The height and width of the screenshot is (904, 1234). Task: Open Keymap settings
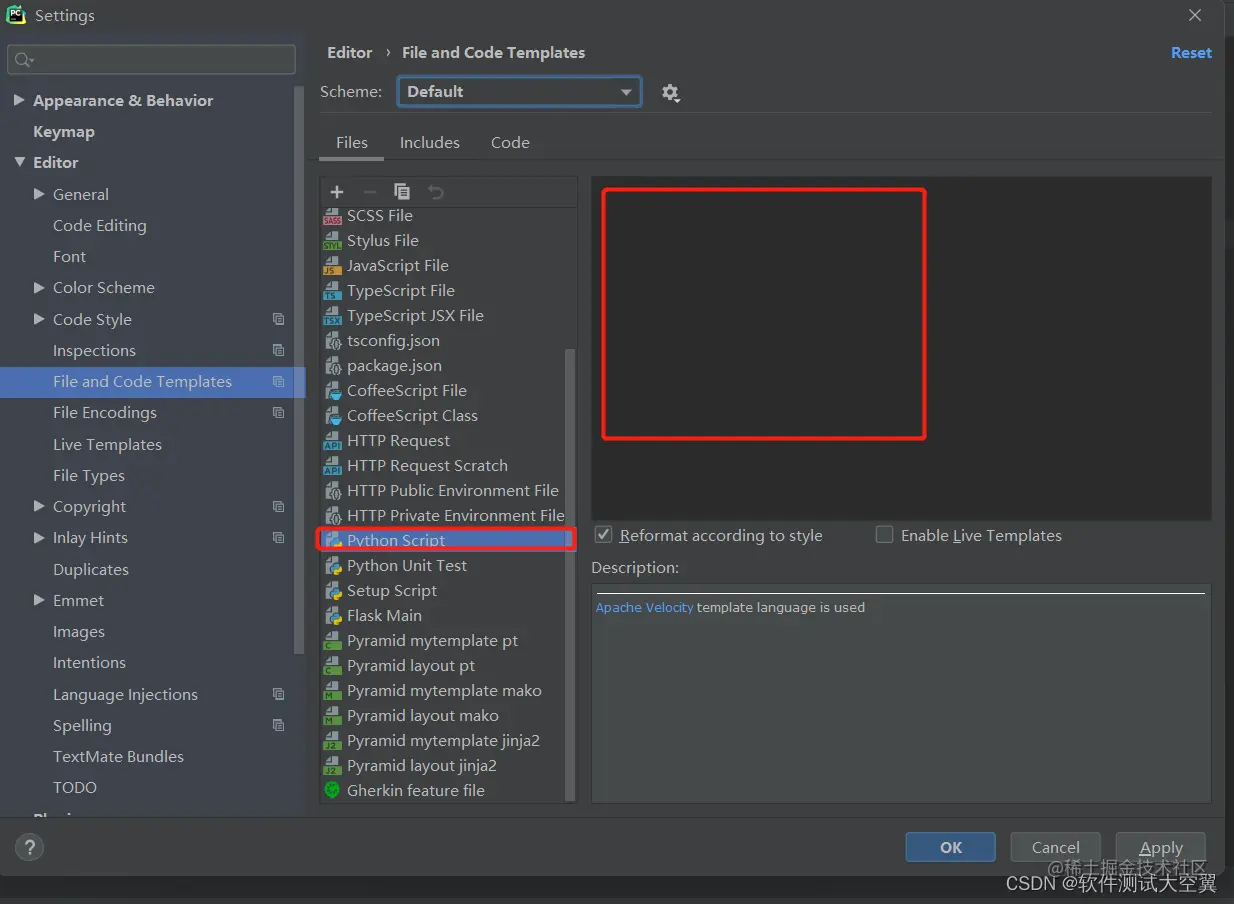(64, 132)
